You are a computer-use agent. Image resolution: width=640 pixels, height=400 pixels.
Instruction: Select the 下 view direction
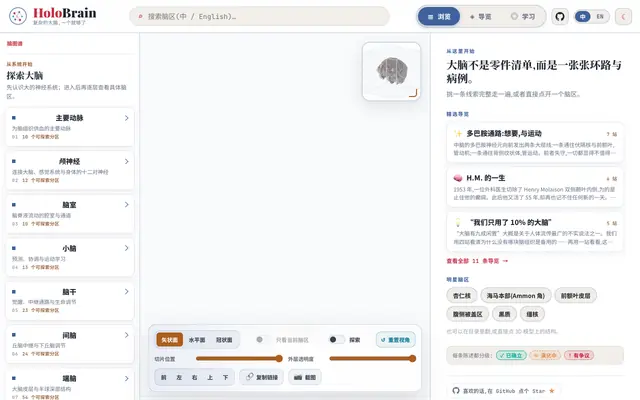[x=225, y=377]
